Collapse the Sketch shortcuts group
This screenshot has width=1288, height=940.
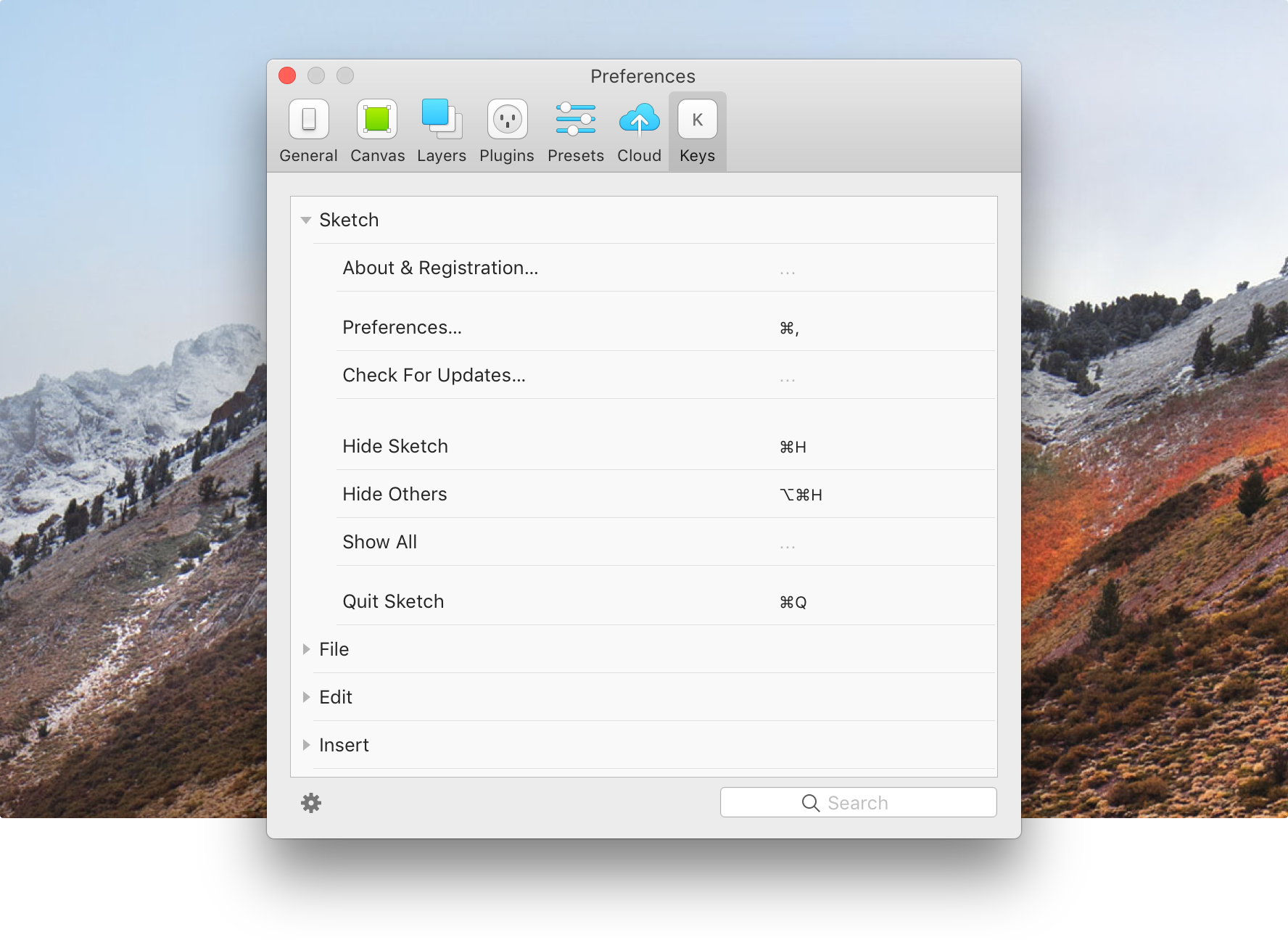click(x=306, y=220)
